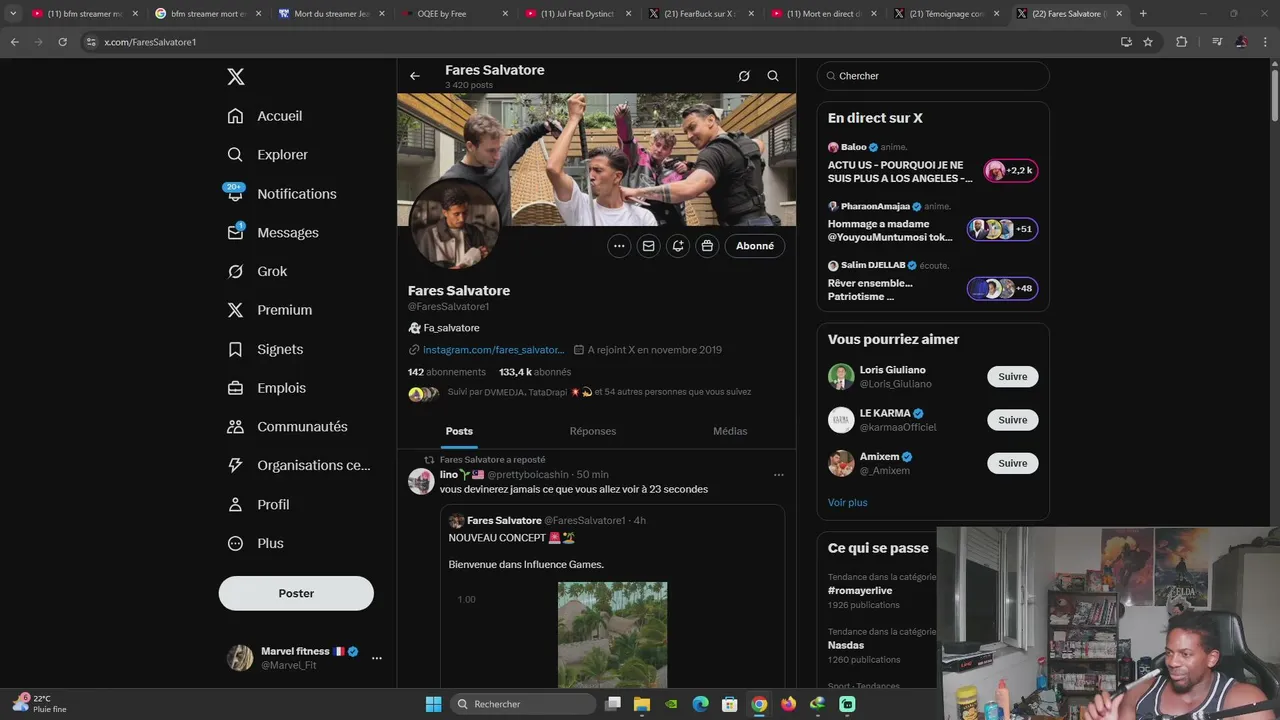
Task: Open File Explorer from taskbar
Action: (642, 704)
